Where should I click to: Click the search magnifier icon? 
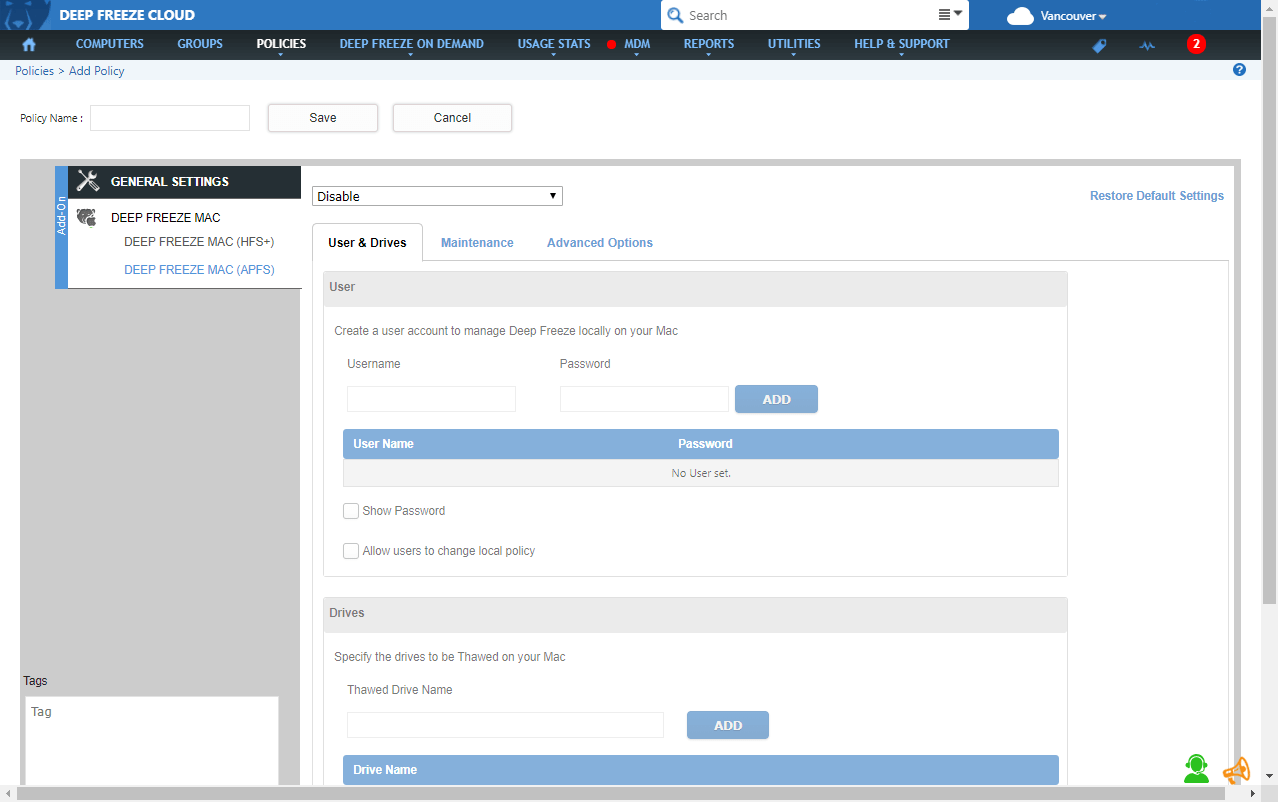pos(675,15)
